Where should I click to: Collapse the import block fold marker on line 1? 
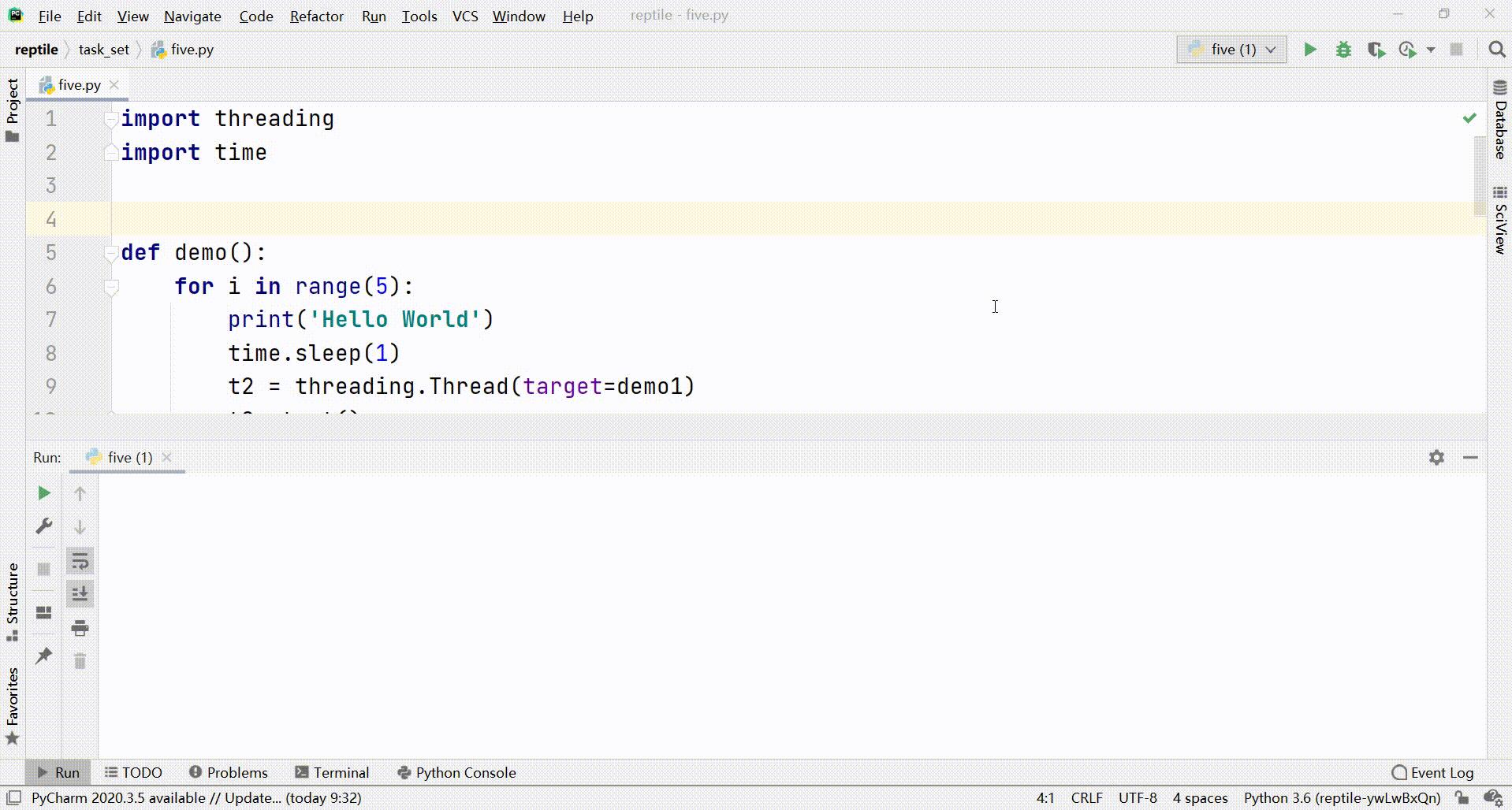point(111,119)
